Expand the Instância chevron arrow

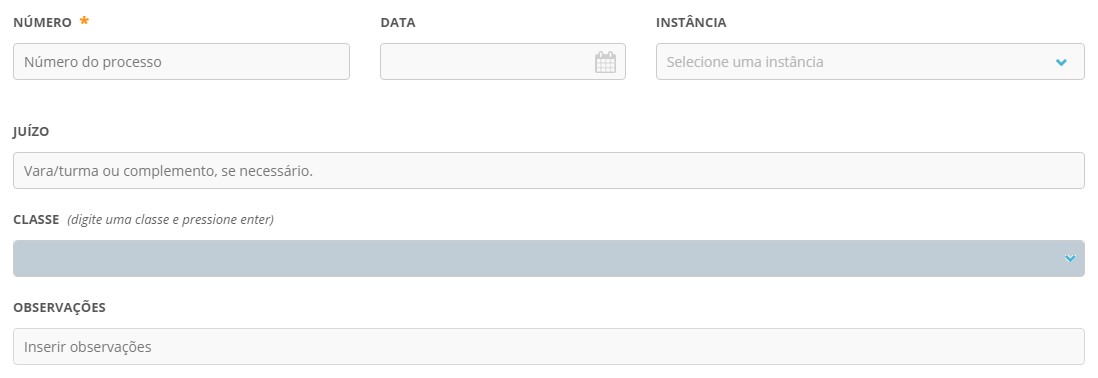(x=1061, y=62)
